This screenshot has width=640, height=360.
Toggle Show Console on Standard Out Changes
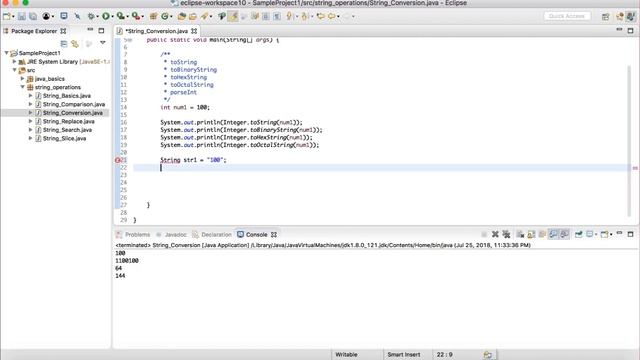pyautogui.click(x=553, y=234)
